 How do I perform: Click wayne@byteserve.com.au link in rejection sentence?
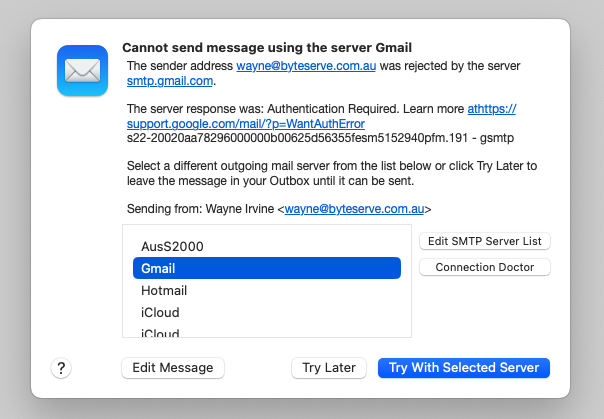(306, 66)
